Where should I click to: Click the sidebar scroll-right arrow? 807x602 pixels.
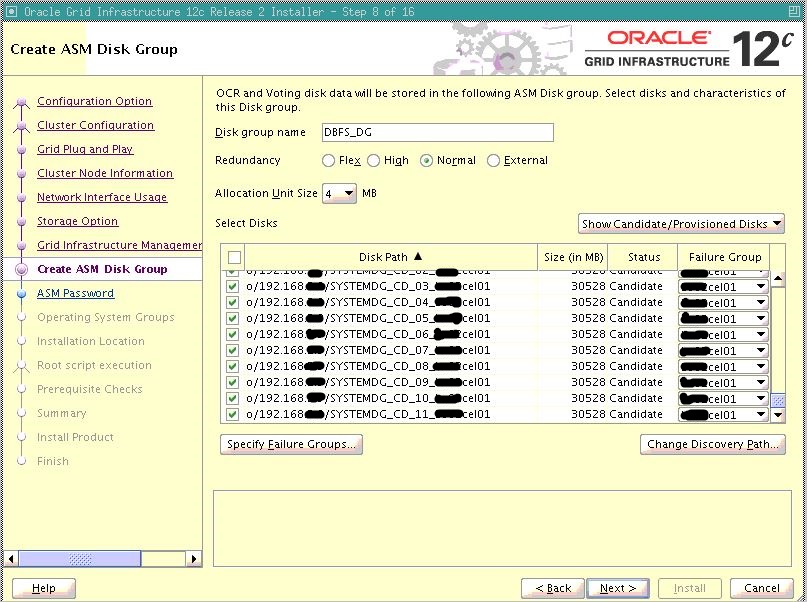pyautogui.click(x=194, y=559)
